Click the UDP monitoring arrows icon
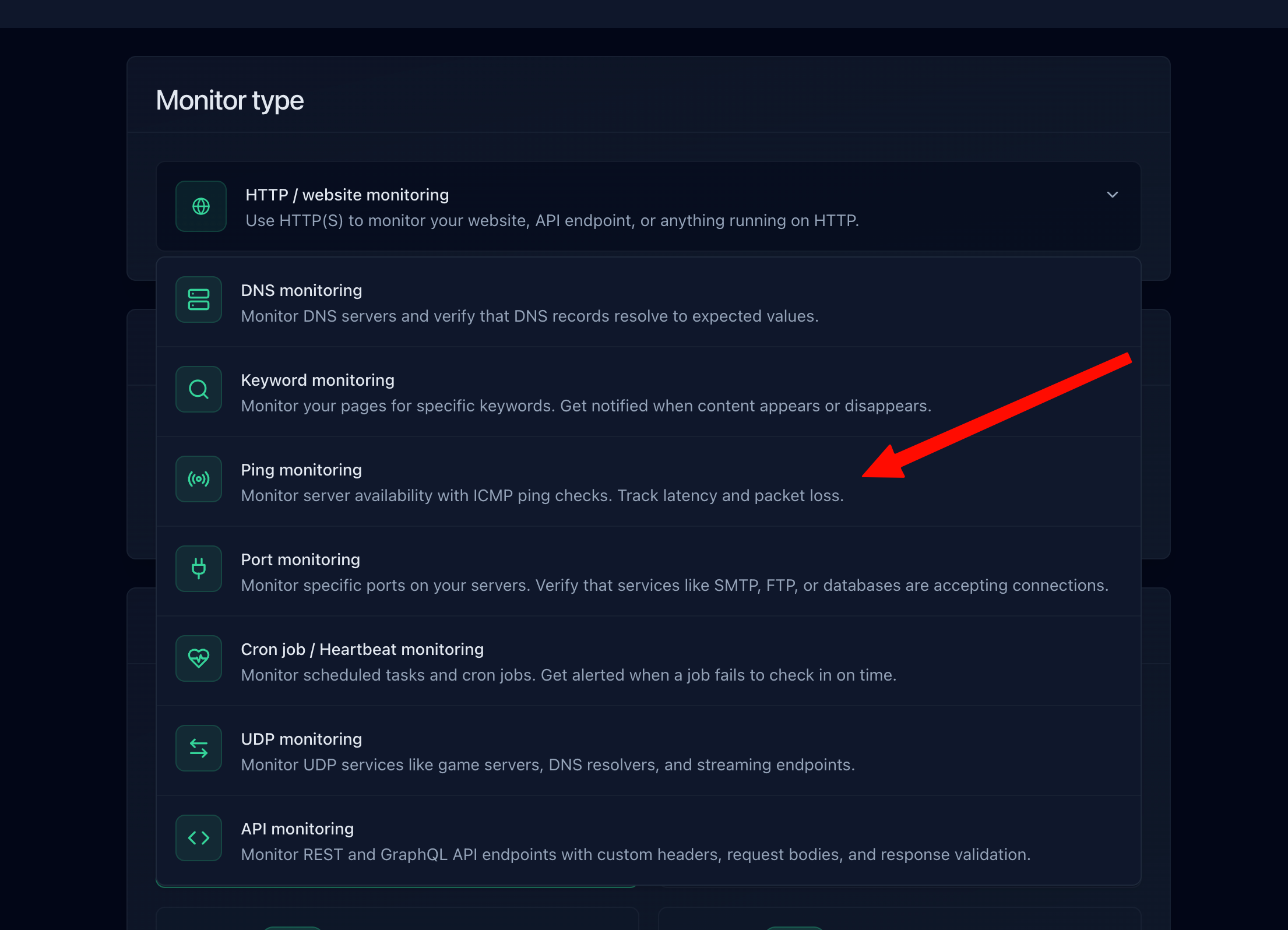The height and width of the screenshot is (930, 1288). click(x=199, y=748)
